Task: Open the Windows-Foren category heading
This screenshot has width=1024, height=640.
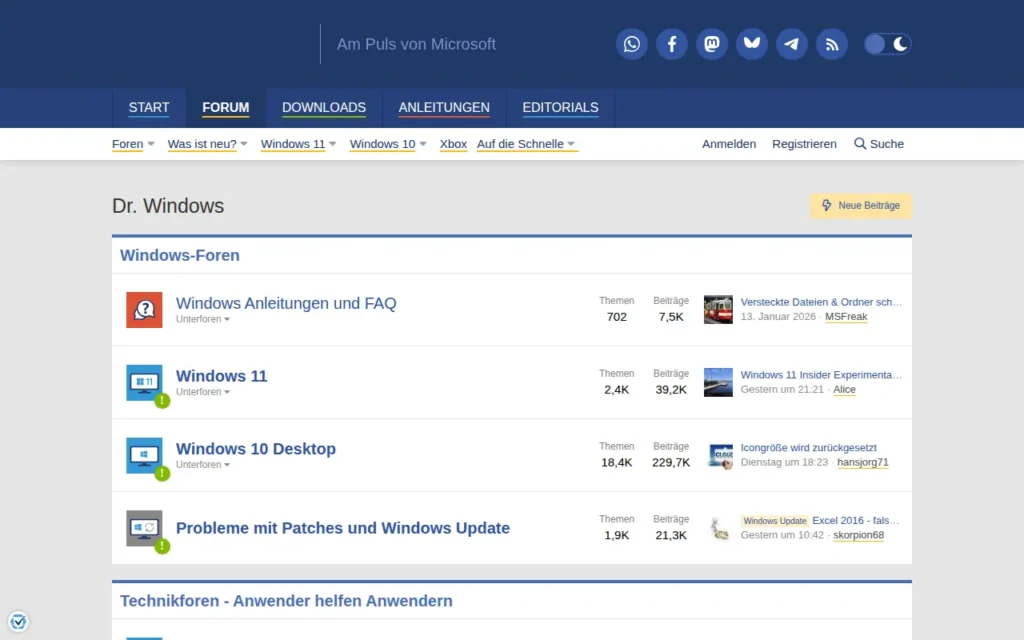Action: point(180,255)
